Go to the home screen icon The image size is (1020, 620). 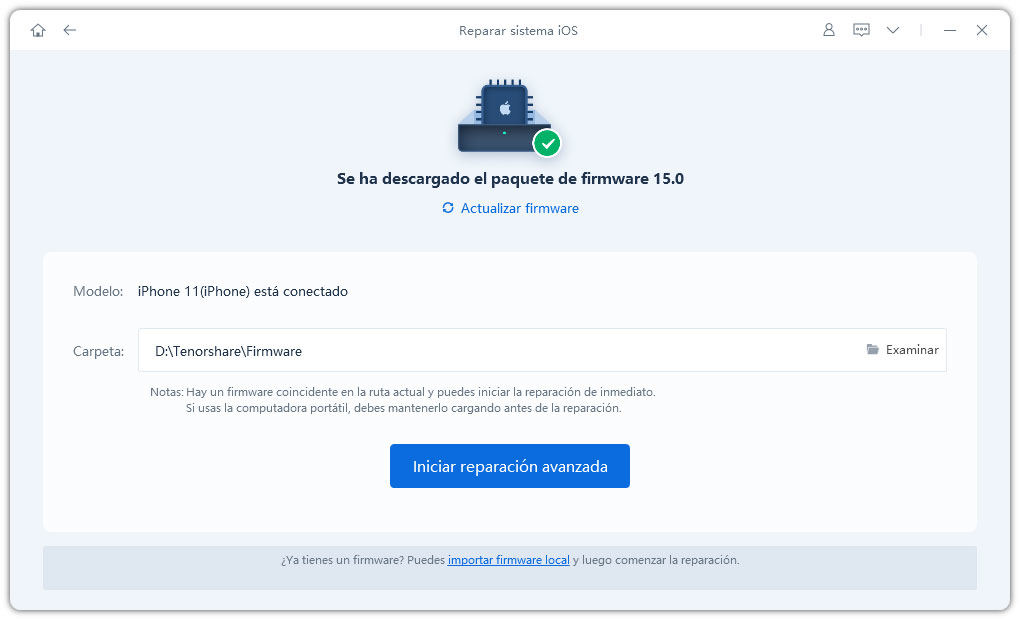coord(38,30)
